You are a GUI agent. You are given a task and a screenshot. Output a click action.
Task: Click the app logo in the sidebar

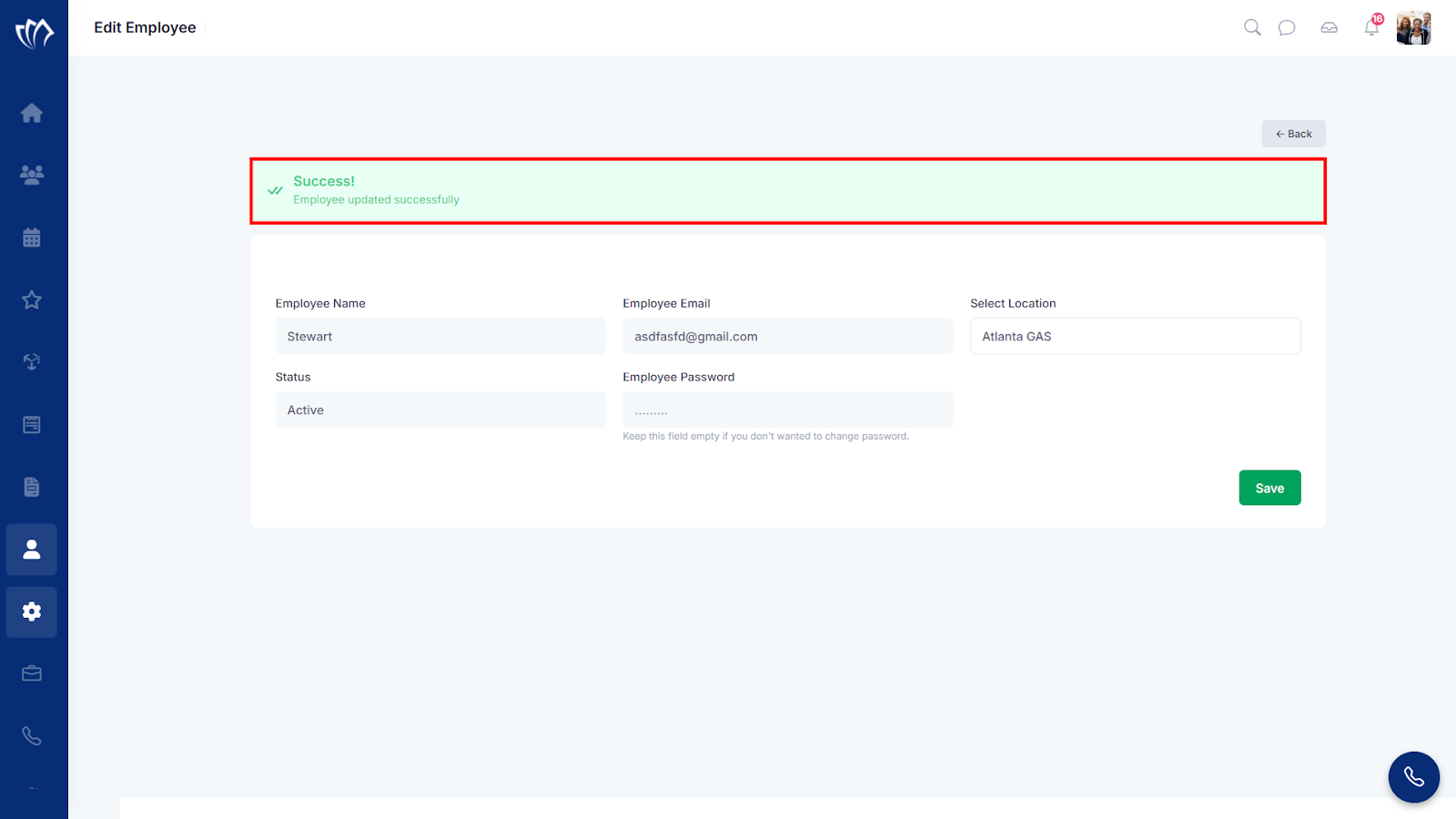35,34
